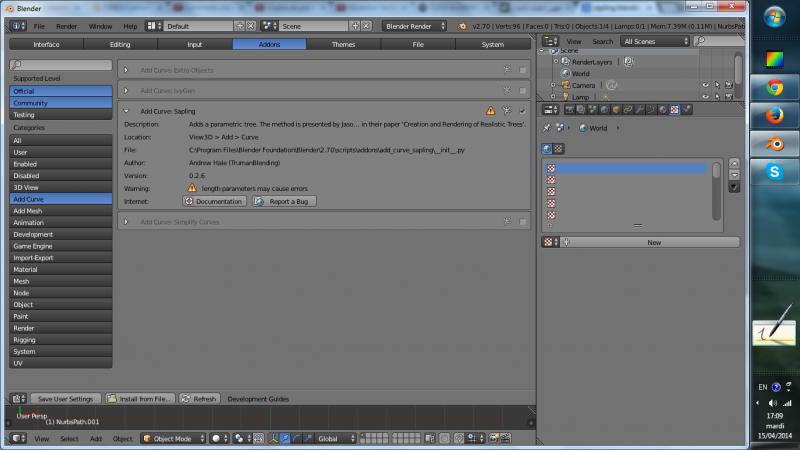
Task: Switch to the Input preferences tab
Action: coord(194,44)
